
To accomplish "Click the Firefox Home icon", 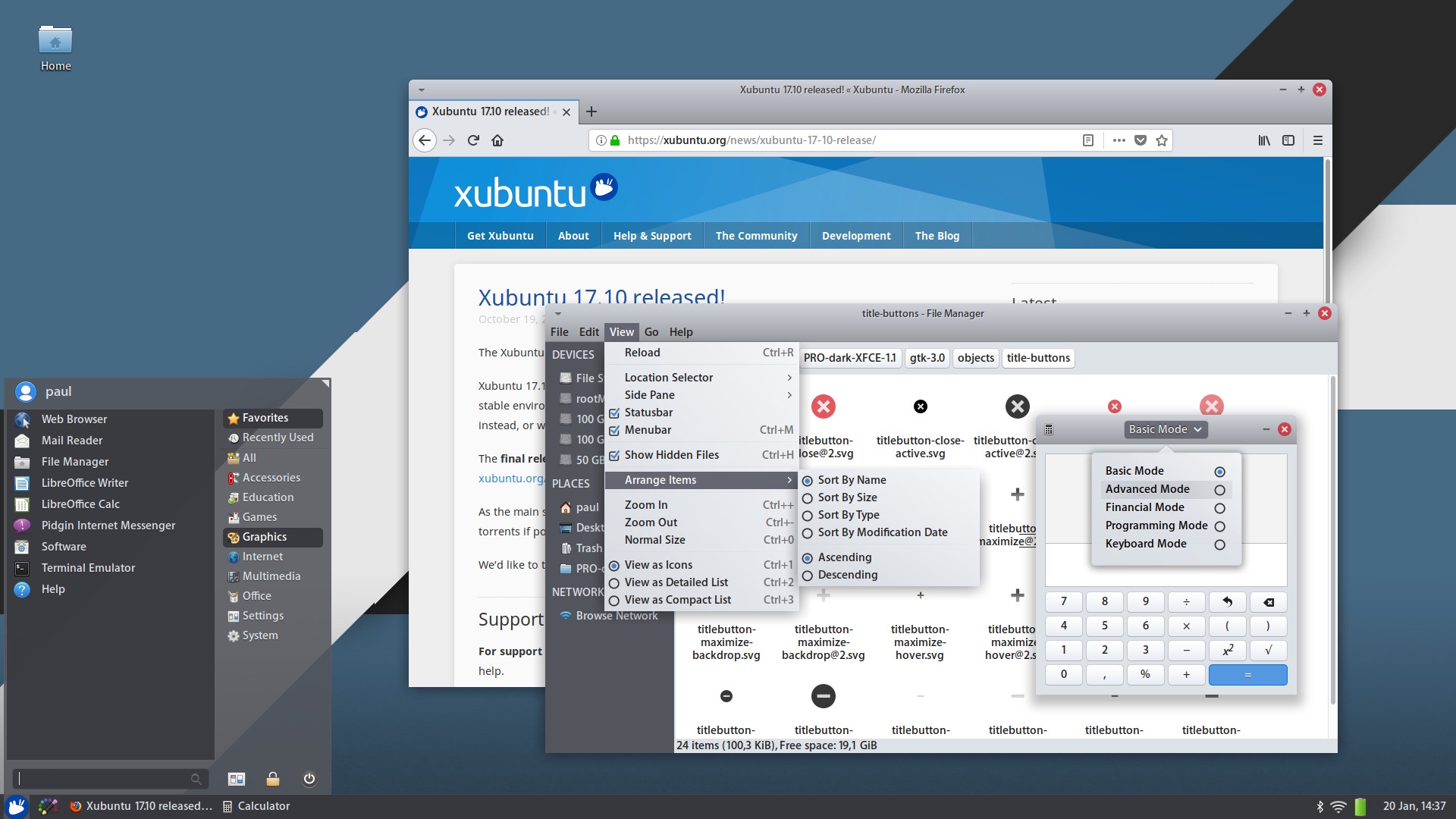I will [497, 140].
